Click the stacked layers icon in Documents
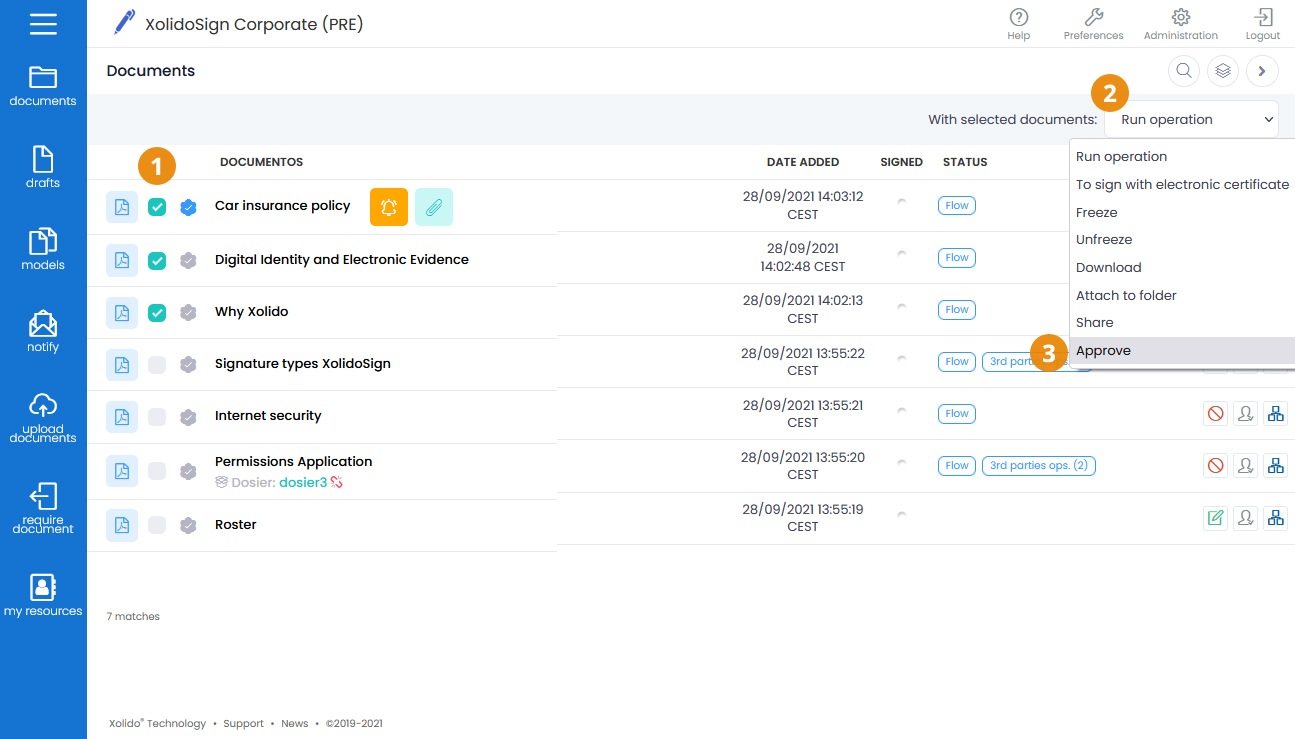The height and width of the screenshot is (739, 1295). coord(1223,71)
